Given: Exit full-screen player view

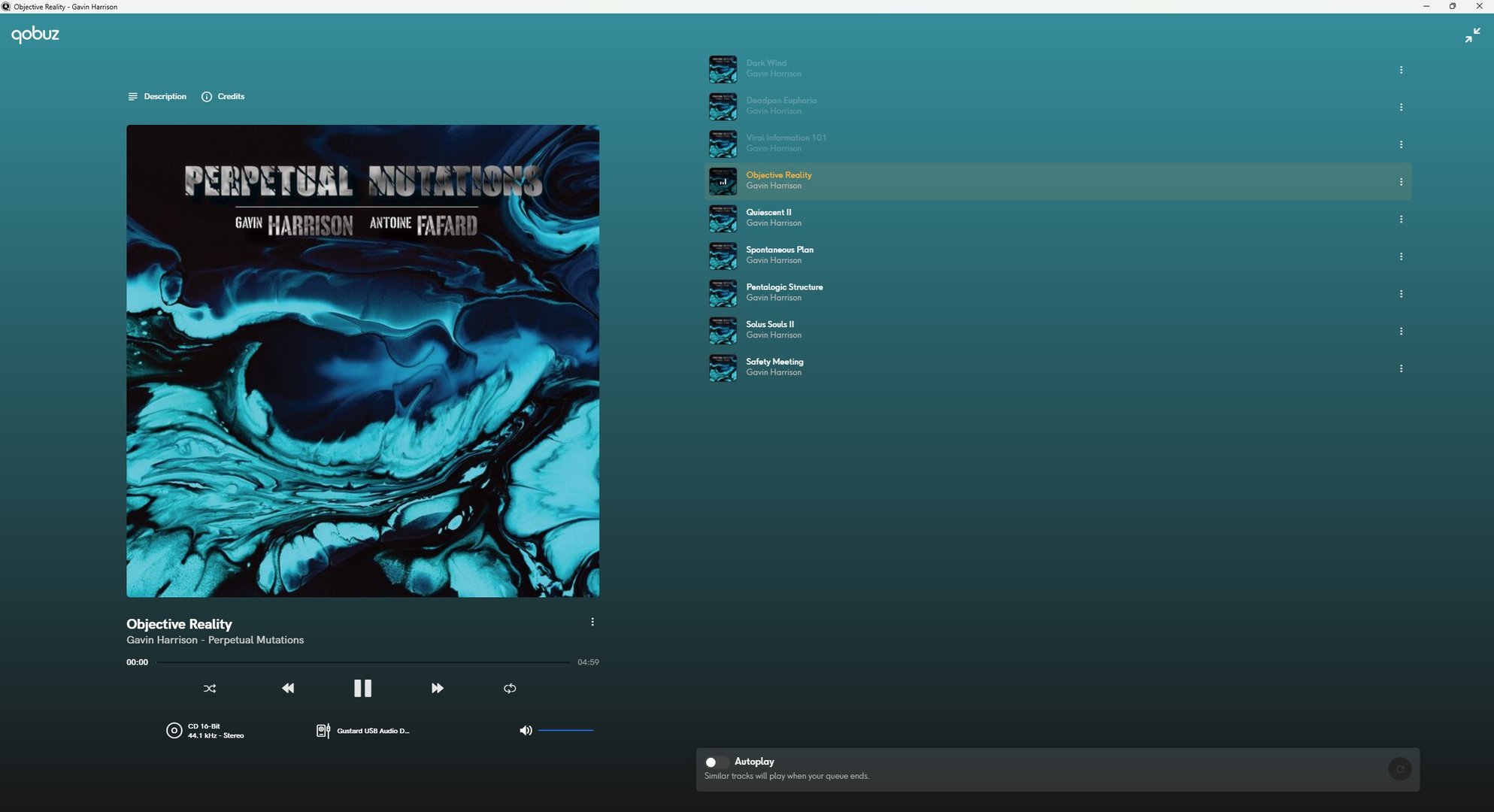Looking at the screenshot, I should [1472, 35].
